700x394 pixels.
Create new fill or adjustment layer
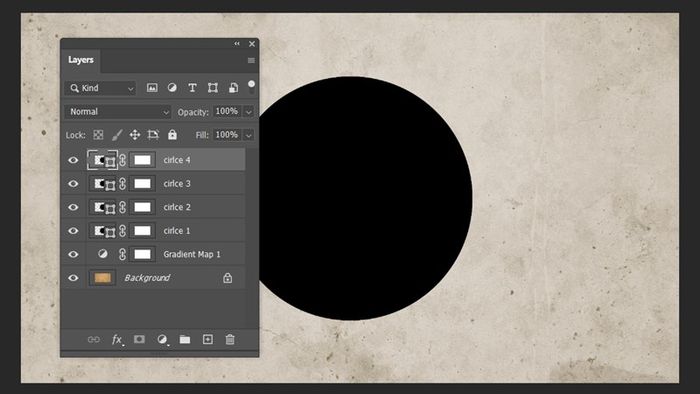coord(162,340)
